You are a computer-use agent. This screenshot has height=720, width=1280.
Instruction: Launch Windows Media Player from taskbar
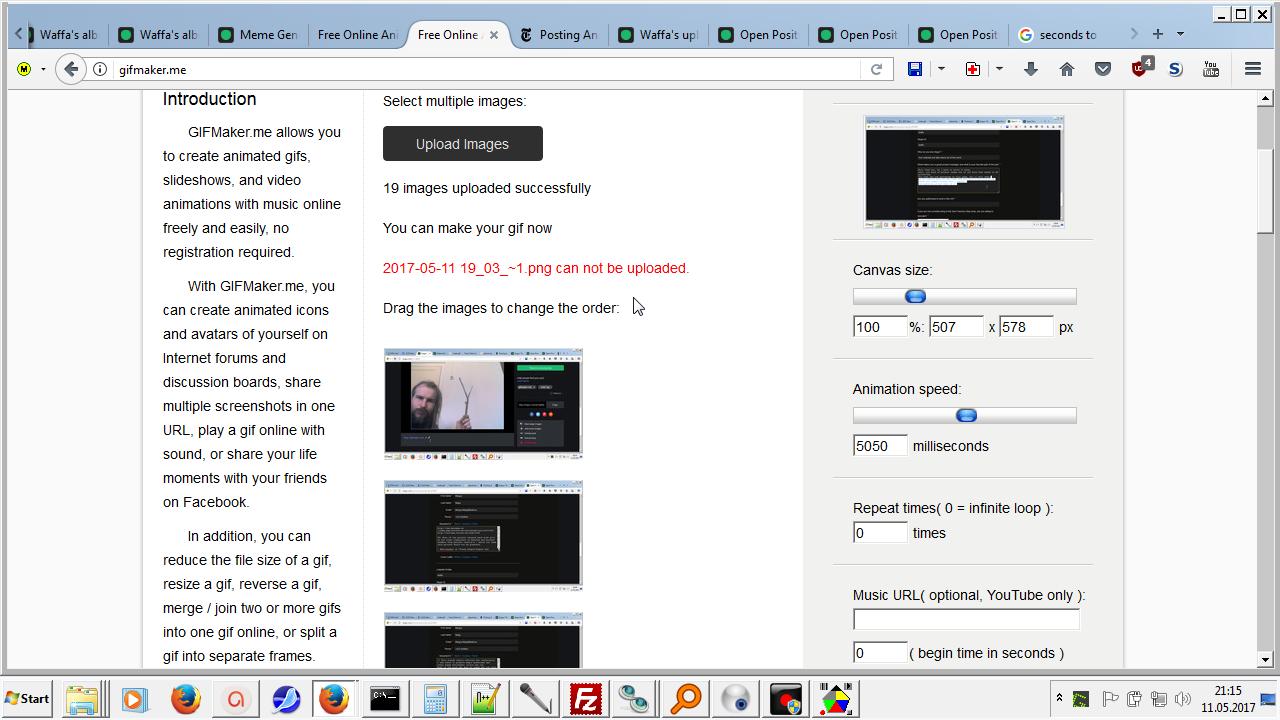click(134, 698)
